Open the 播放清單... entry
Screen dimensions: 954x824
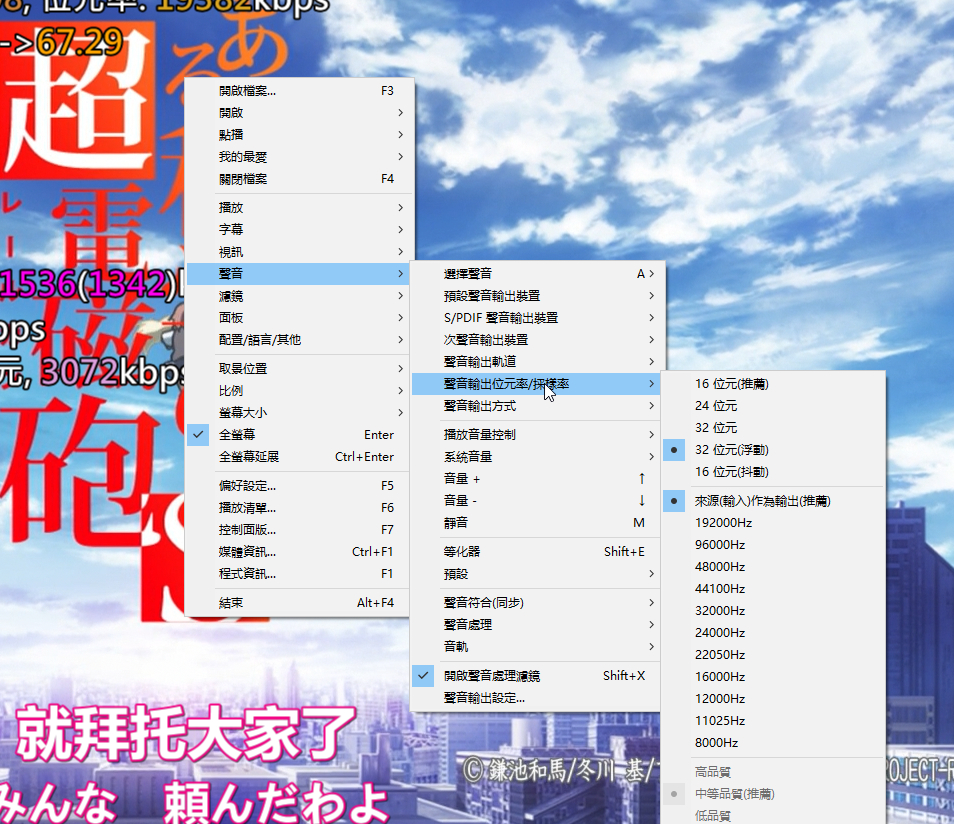point(299,508)
